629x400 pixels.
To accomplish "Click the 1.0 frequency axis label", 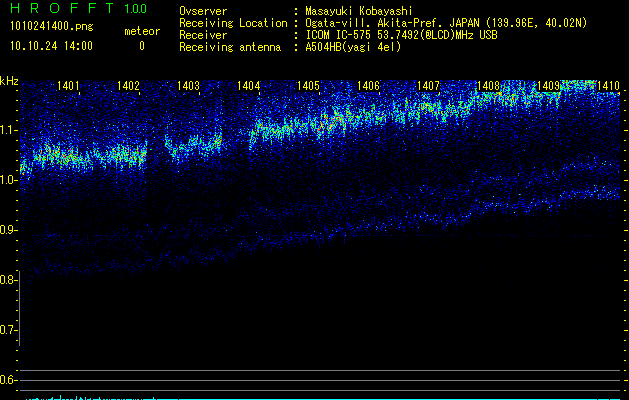I will coord(9,180).
